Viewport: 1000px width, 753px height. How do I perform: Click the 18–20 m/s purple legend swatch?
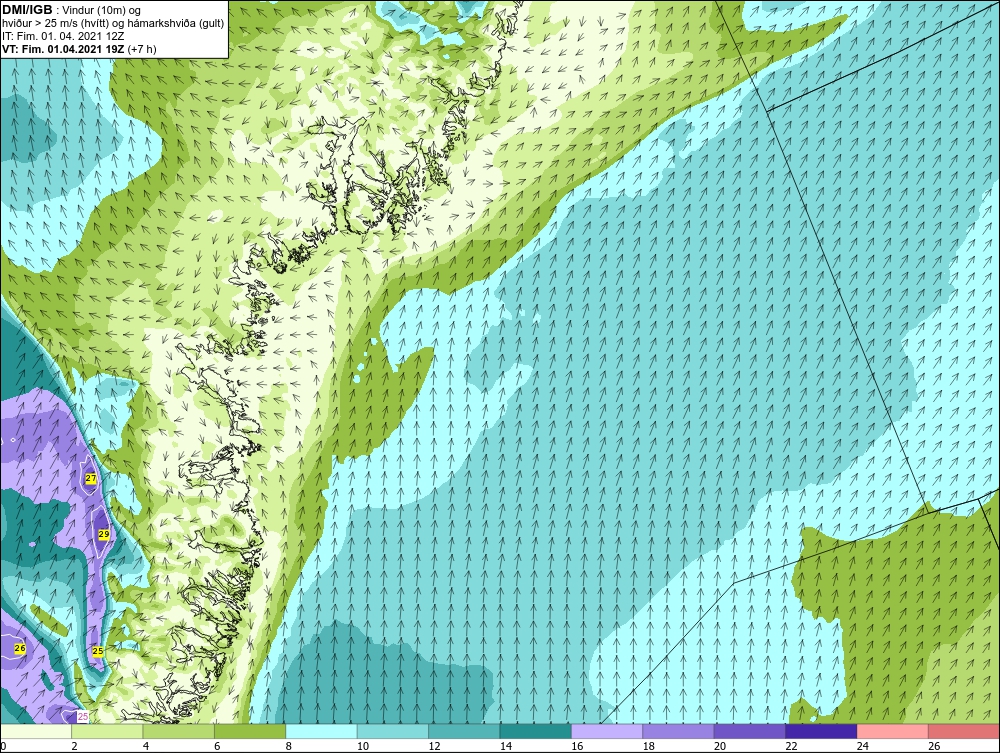tap(679, 731)
